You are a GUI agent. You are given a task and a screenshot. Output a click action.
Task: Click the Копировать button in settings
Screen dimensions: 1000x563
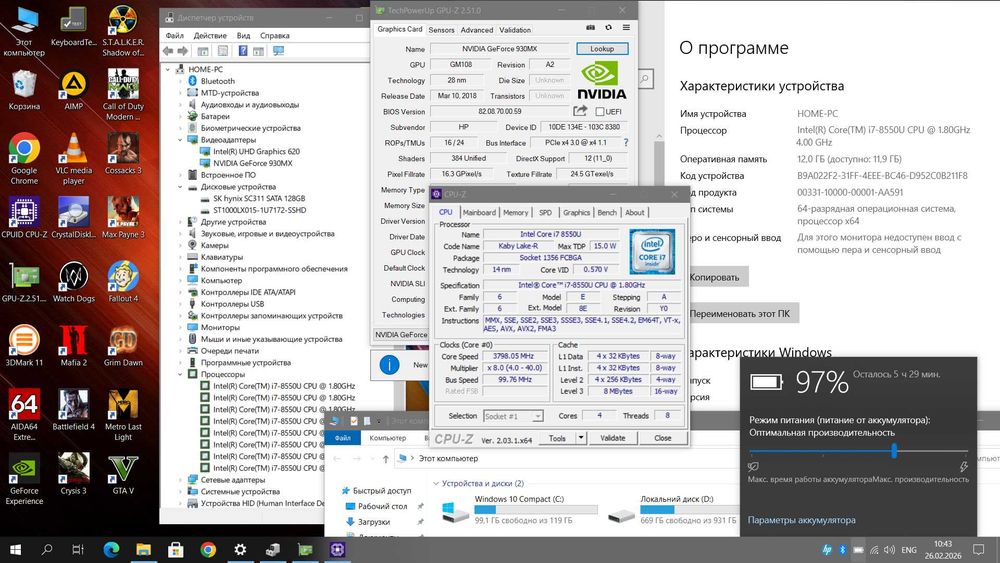click(x=714, y=277)
